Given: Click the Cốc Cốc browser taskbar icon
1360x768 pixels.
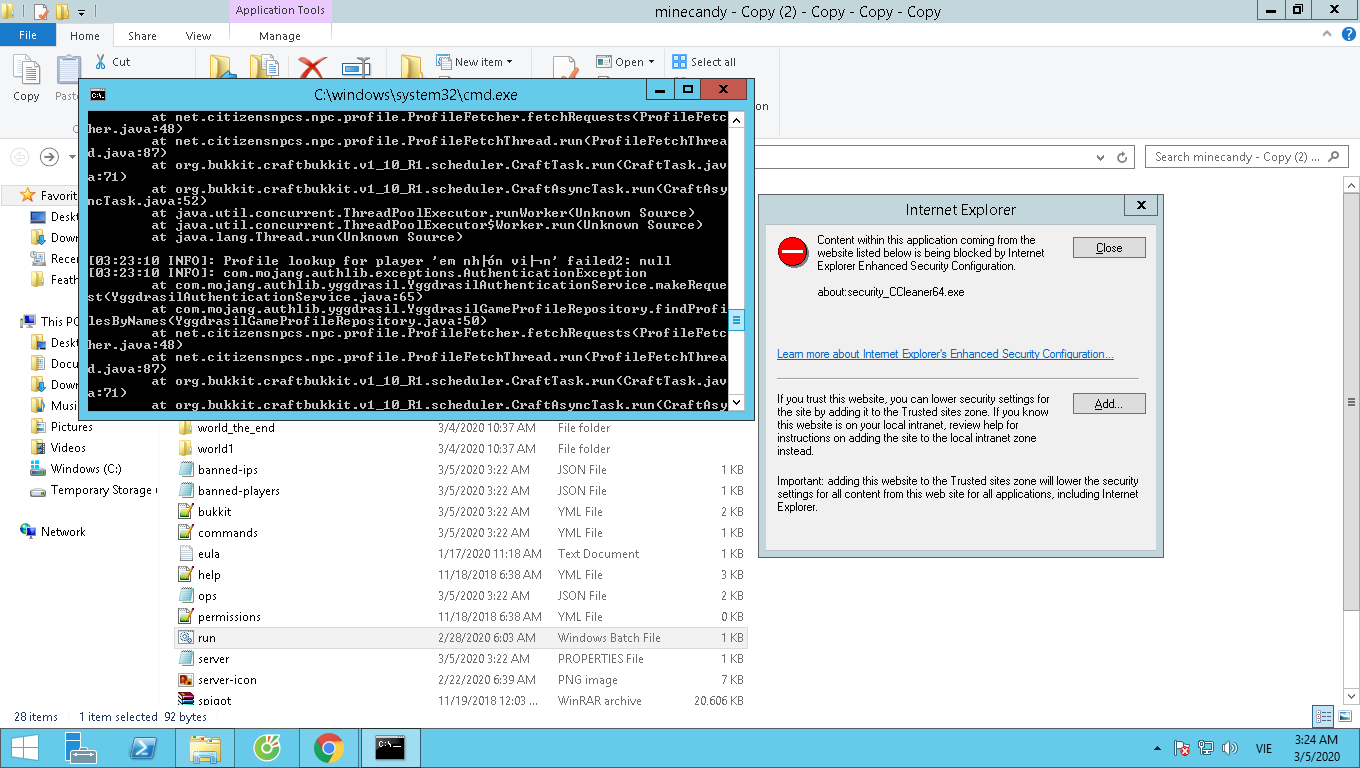Looking at the screenshot, I should (x=267, y=748).
